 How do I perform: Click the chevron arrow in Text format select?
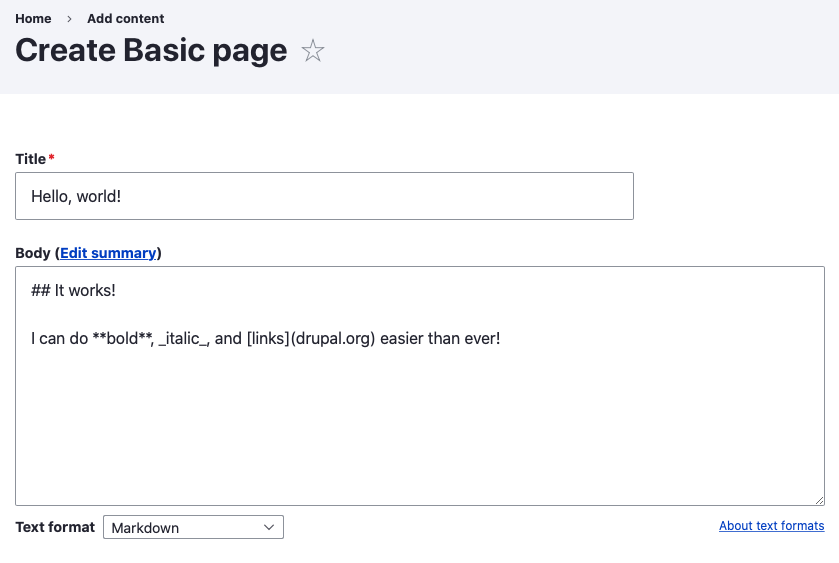(x=269, y=527)
